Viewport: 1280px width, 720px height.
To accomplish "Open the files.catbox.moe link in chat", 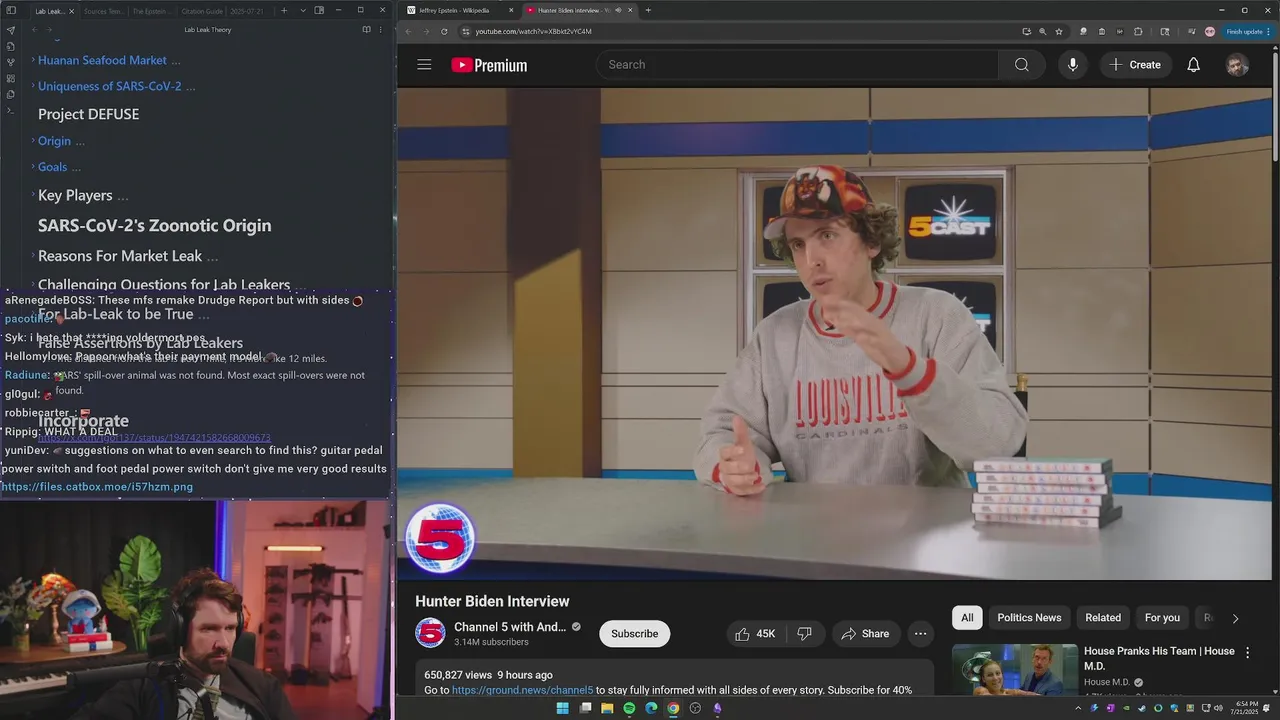I will click(x=97, y=487).
